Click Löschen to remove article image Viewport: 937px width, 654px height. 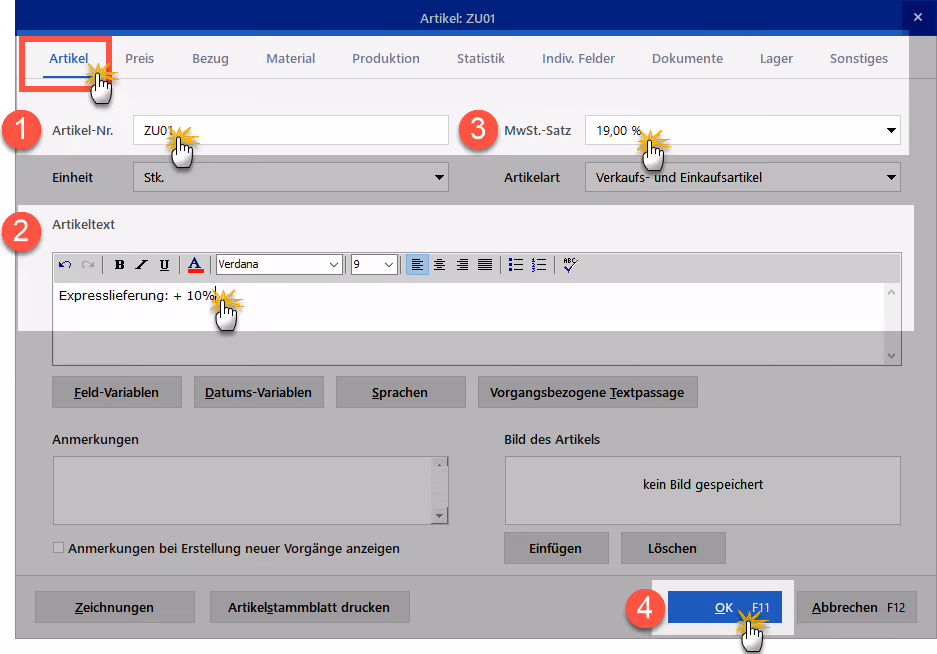tap(673, 548)
